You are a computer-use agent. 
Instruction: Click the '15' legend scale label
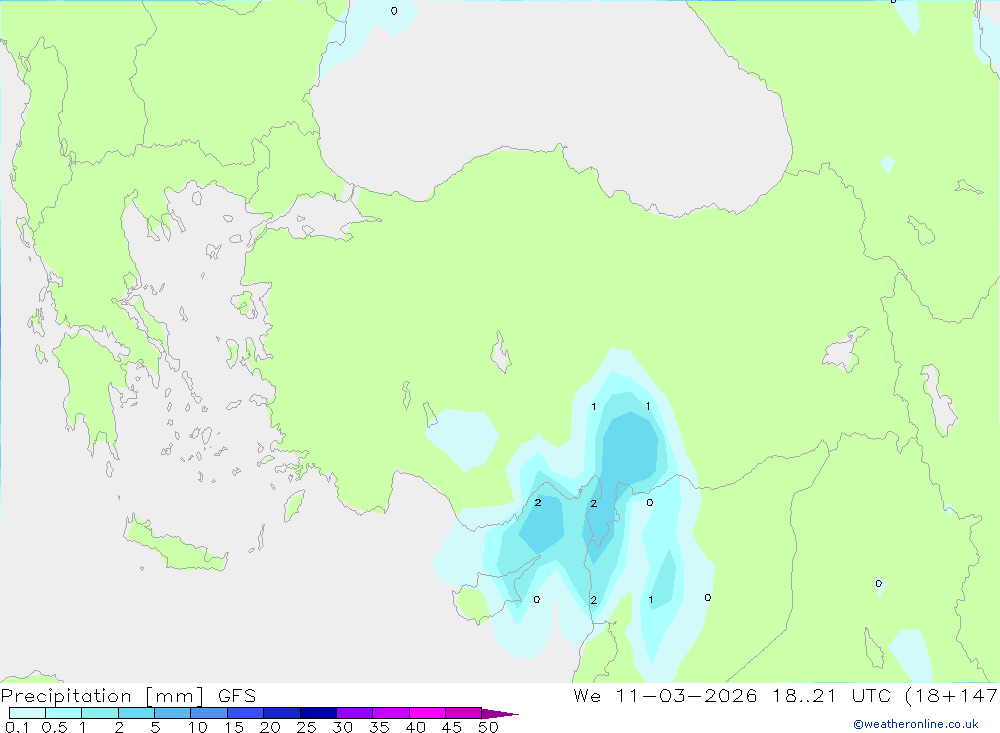[234, 727]
